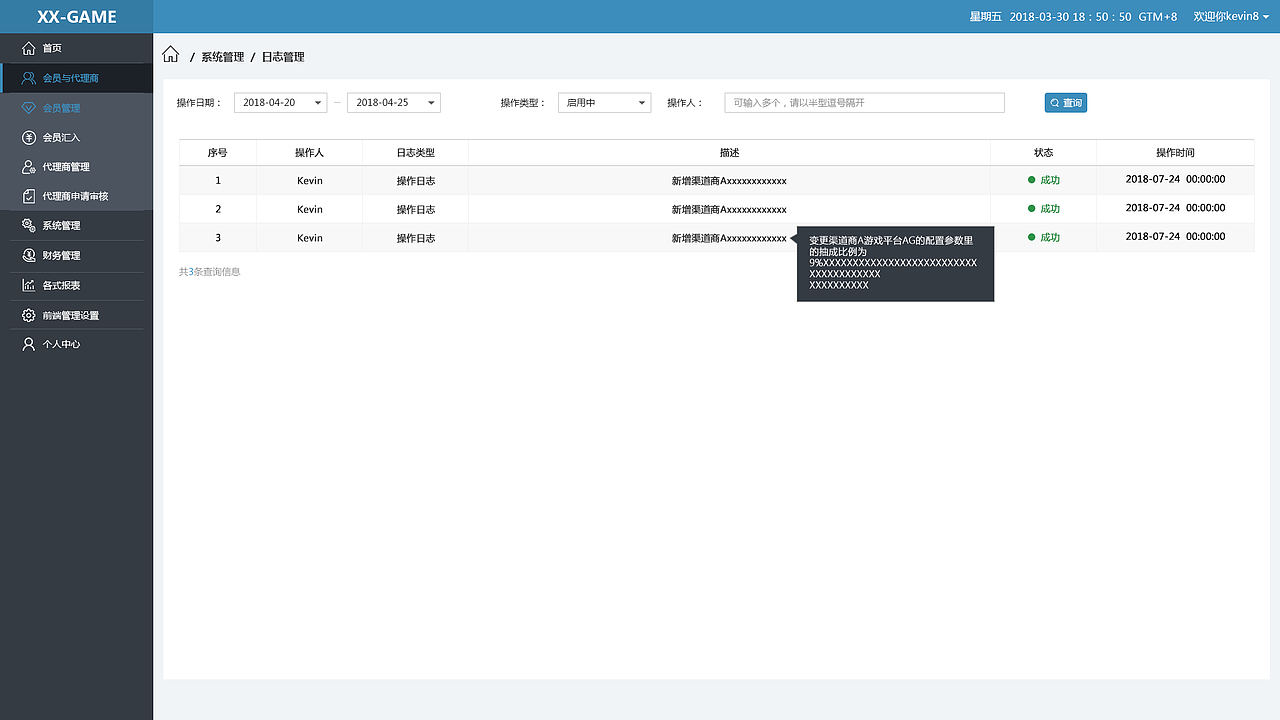The height and width of the screenshot is (720, 1280).
Task: Click the 操作人 column header
Action: tap(310, 153)
